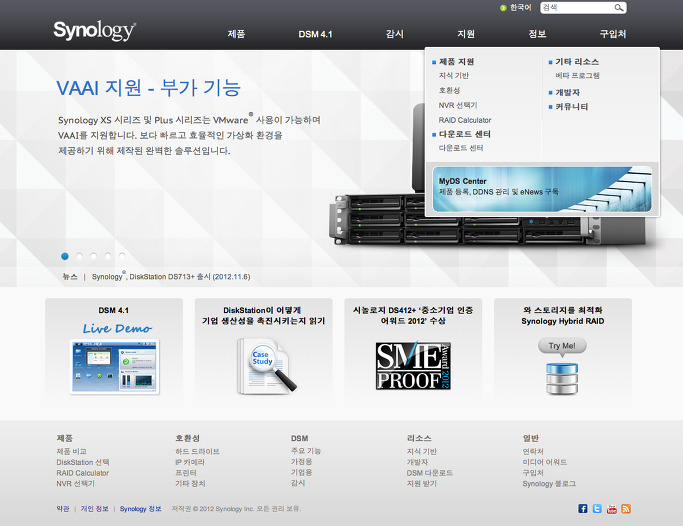The height and width of the screenshot is (526, 683).
Task: Open footer link 주요 기능
Action: (306, 451)
